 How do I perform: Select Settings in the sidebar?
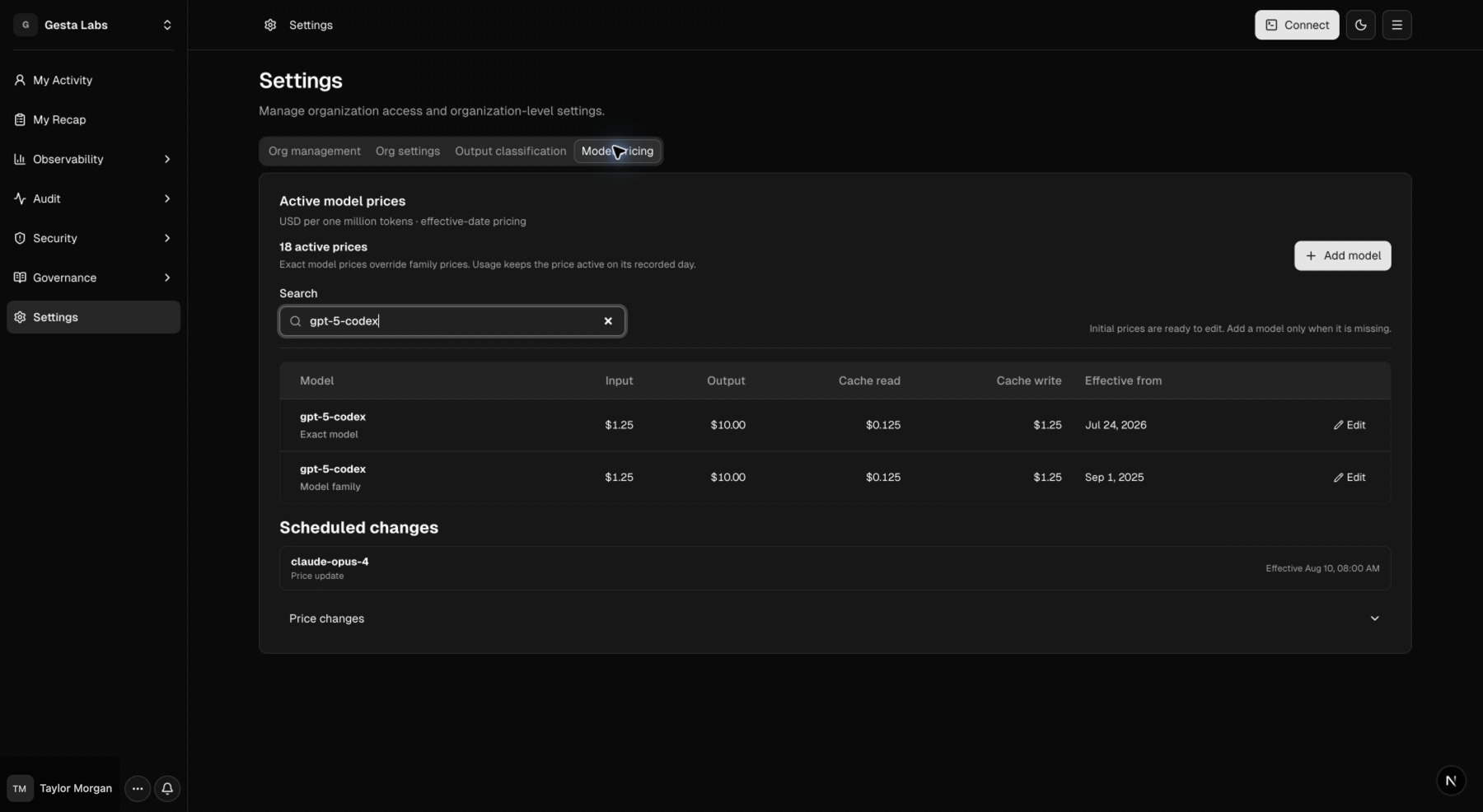coord(93,317)
